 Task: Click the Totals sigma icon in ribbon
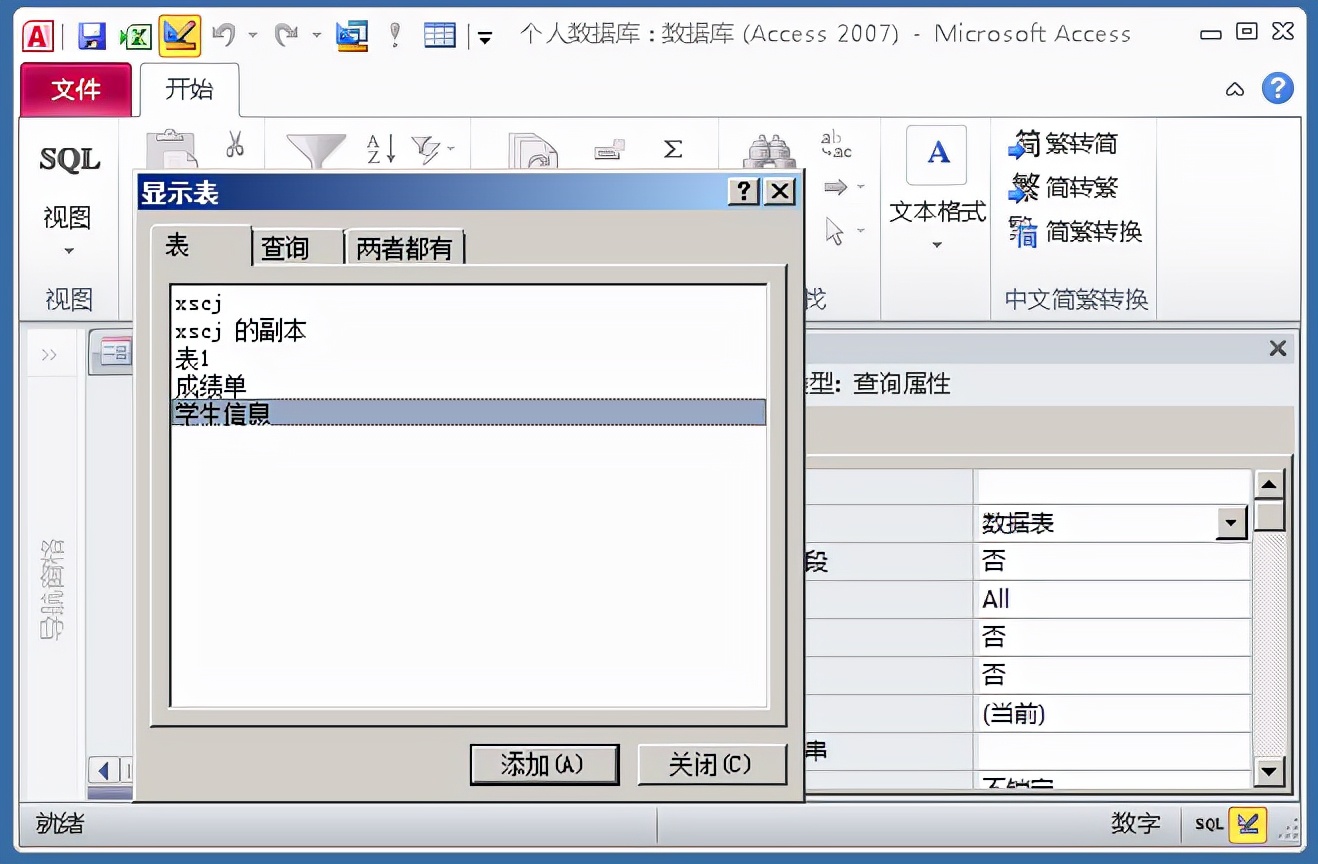[672, 145]
